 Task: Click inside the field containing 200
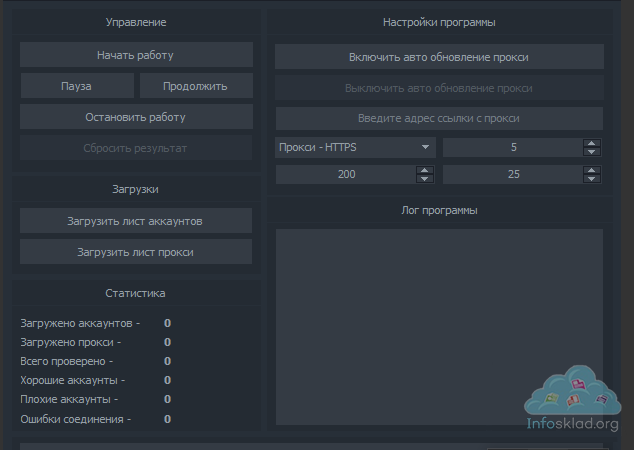click(346, 175)
